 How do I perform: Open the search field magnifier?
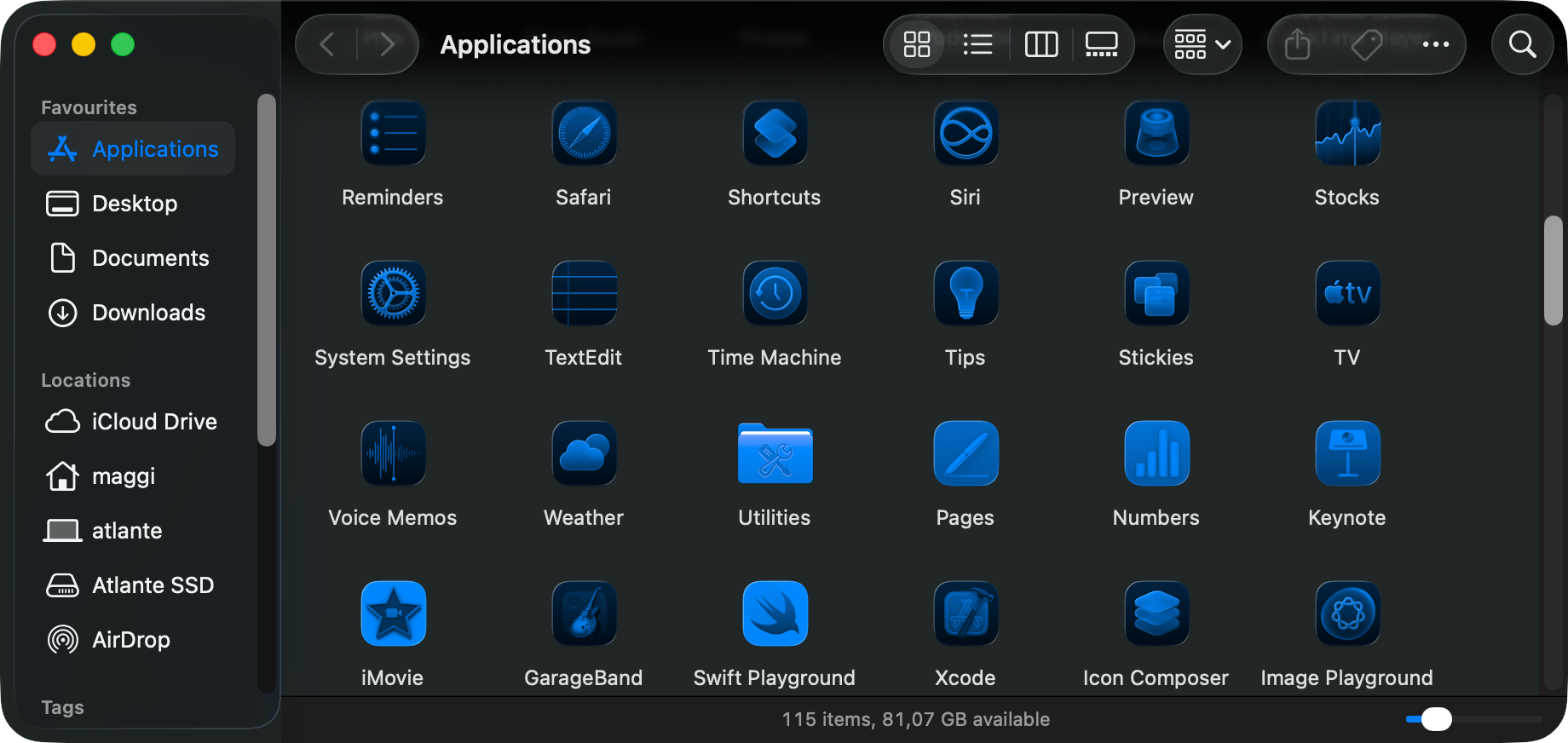pyautogui.click(x=1523, y=44)
